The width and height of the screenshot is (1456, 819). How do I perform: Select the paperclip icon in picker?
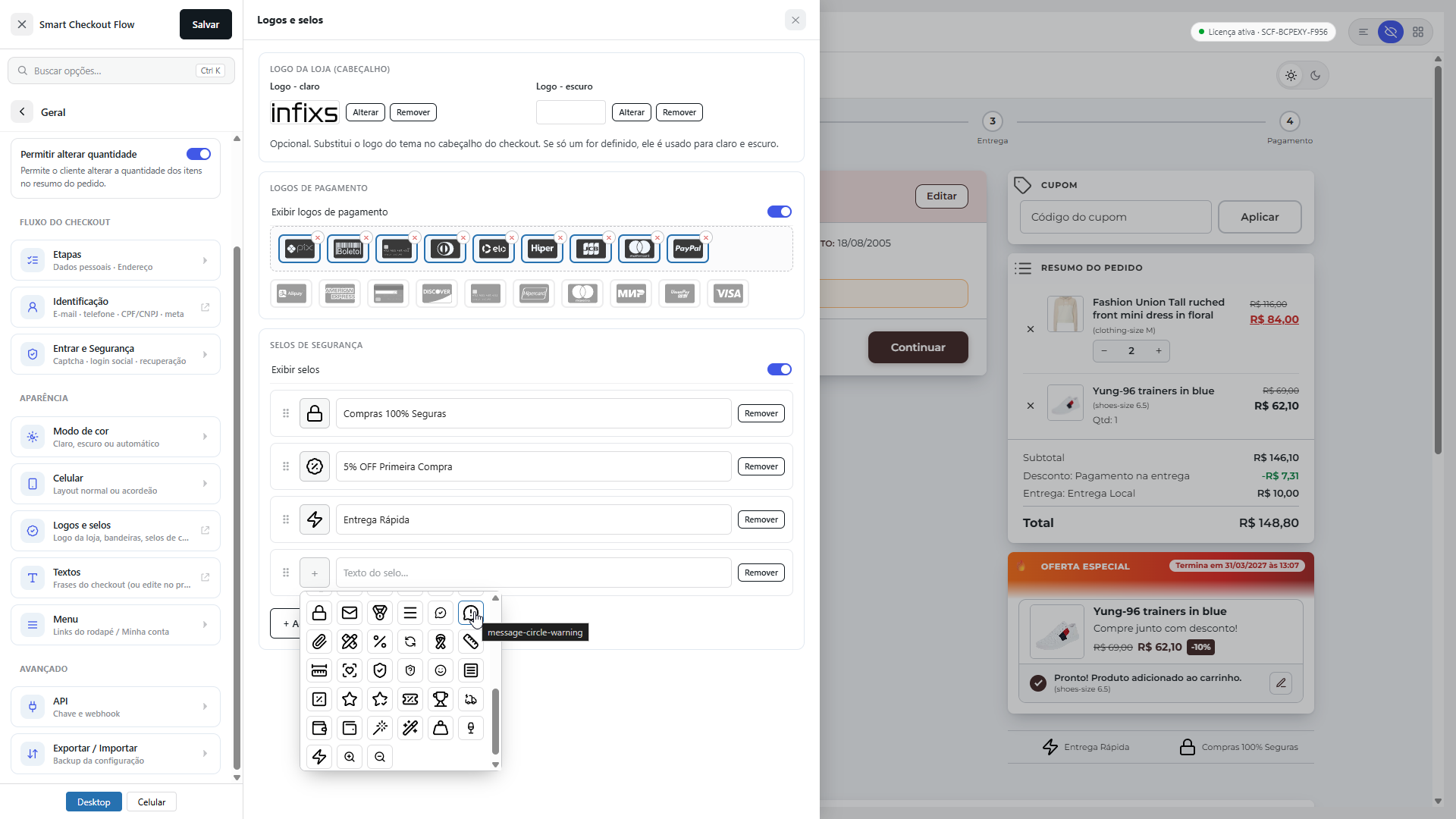pyautogui.click(x=319, y=642)
